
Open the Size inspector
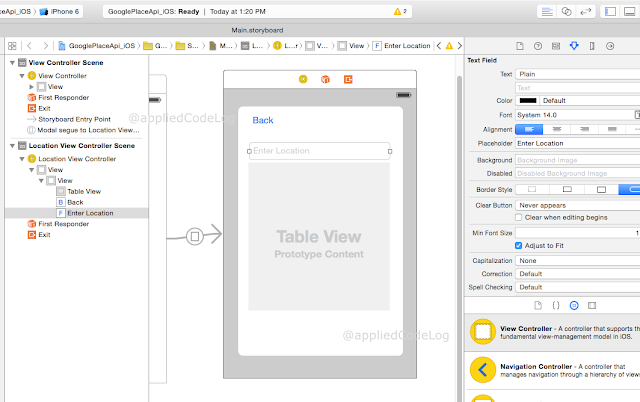click(592, 46)
